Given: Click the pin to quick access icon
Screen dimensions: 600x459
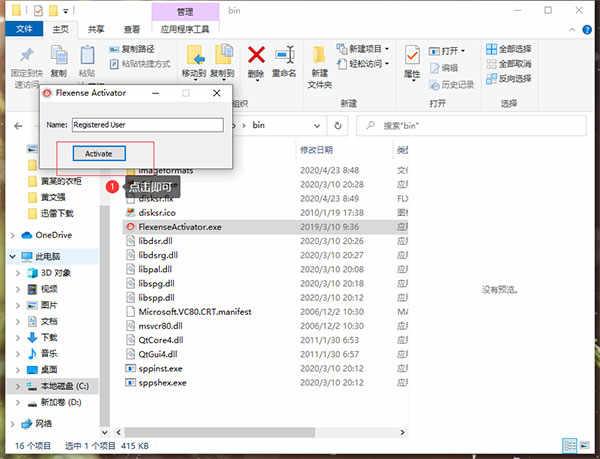Looking at the screenshot, I should pyautogui.click(x=26, y=56).
